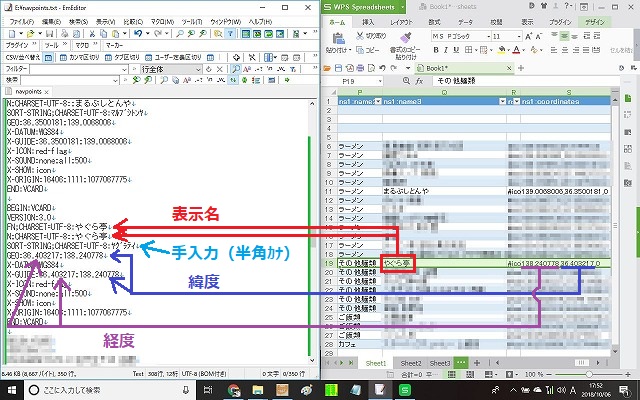Image resolution: width=640 pixels, height=400 pixels.
Task: Increase font size with the A+ icon
Action: tap(529, 36)
